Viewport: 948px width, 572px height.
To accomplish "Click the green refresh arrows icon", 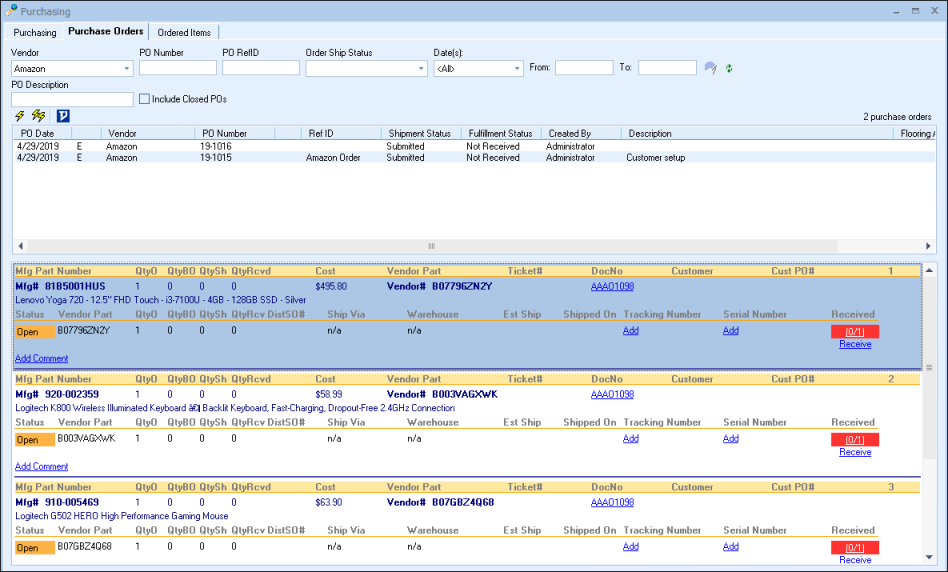I will point(729,68).
